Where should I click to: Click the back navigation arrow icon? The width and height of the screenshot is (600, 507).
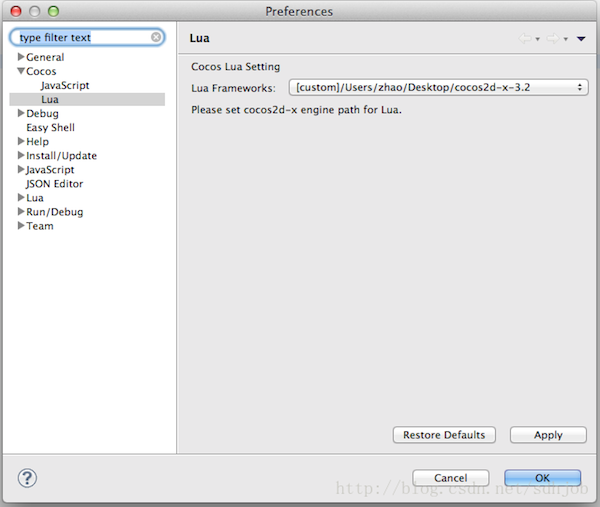525,38
